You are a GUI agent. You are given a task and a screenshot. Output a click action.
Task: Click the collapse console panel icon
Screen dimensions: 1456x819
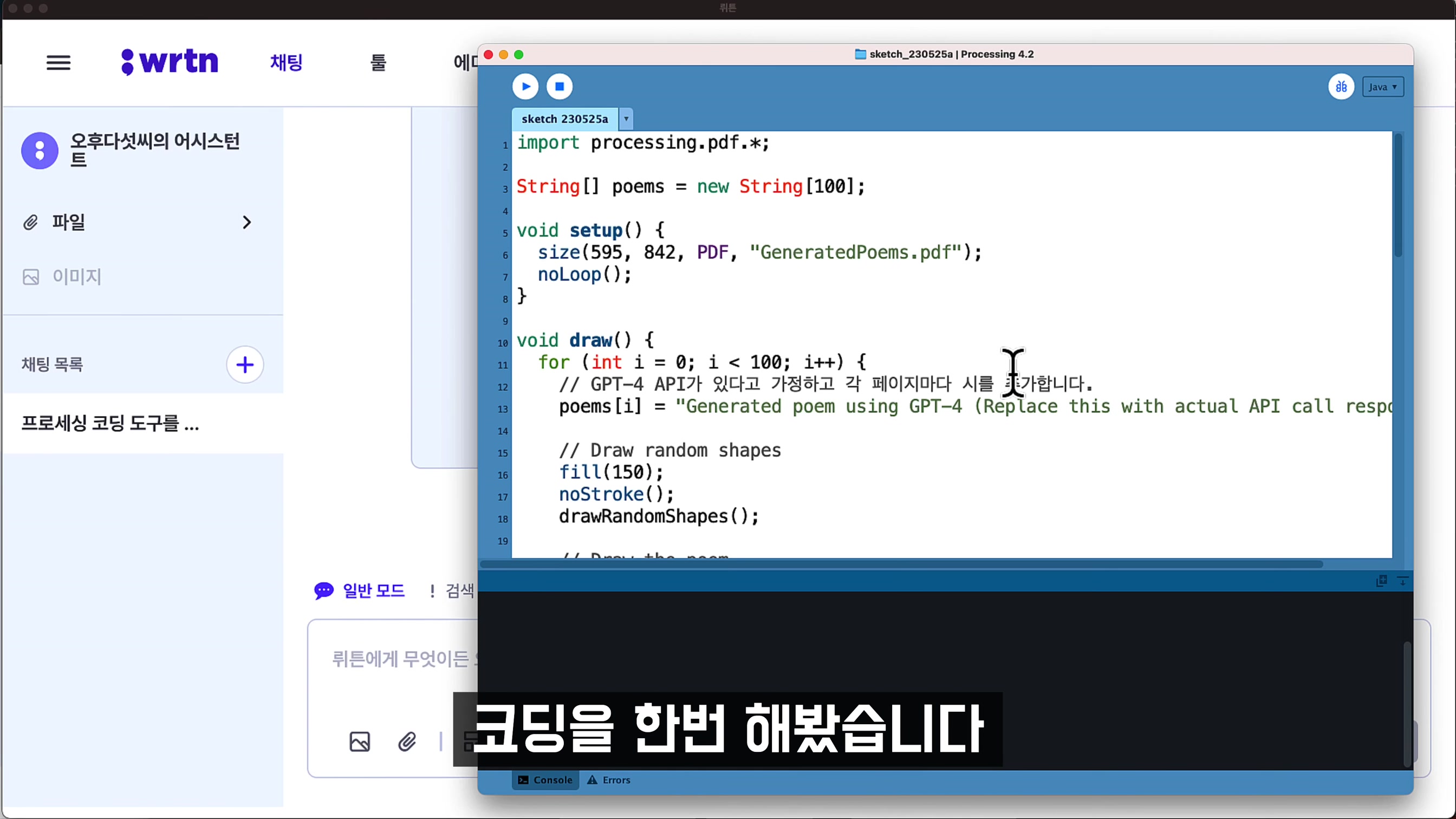click(1402, 581)
